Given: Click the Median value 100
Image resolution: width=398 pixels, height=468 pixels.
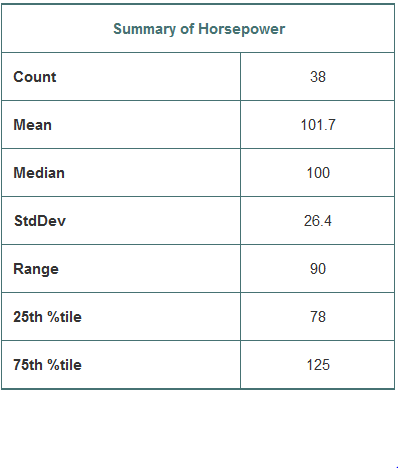Looking at the screenshot, I should coord(318,173).
